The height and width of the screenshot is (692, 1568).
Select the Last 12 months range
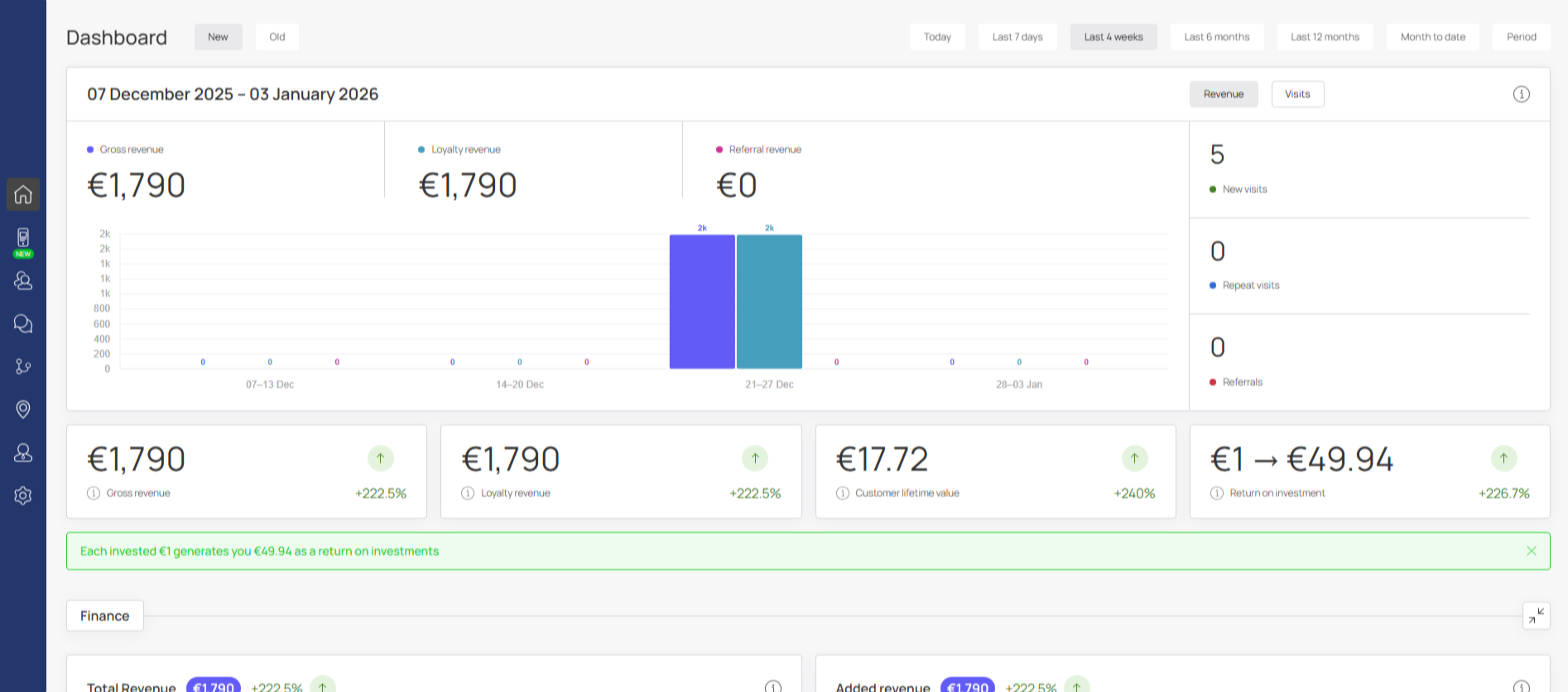pos(1325,37)
